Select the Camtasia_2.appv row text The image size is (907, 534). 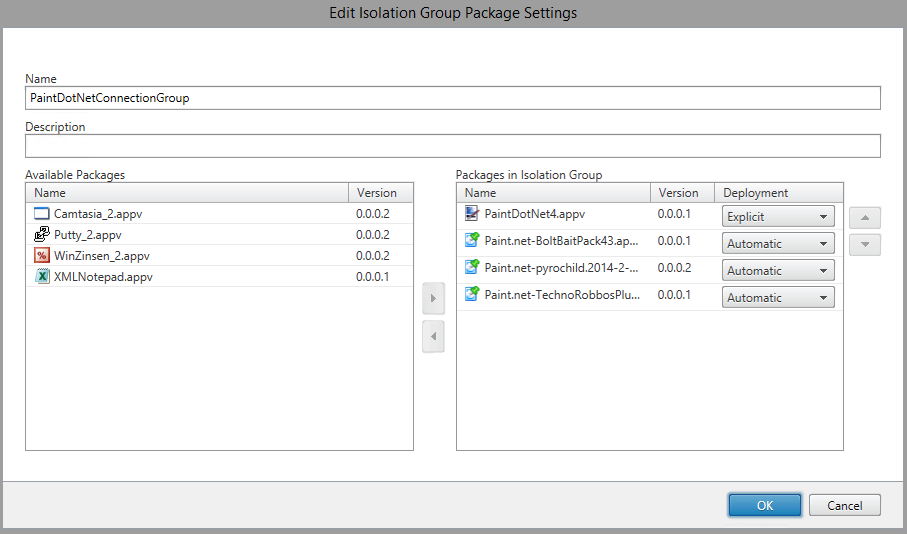pos(98,213)
